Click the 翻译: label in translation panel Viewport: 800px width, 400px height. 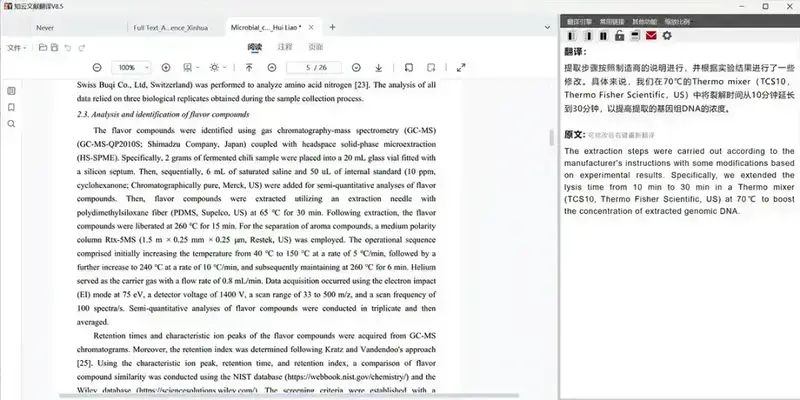click(x=575, y=52)
